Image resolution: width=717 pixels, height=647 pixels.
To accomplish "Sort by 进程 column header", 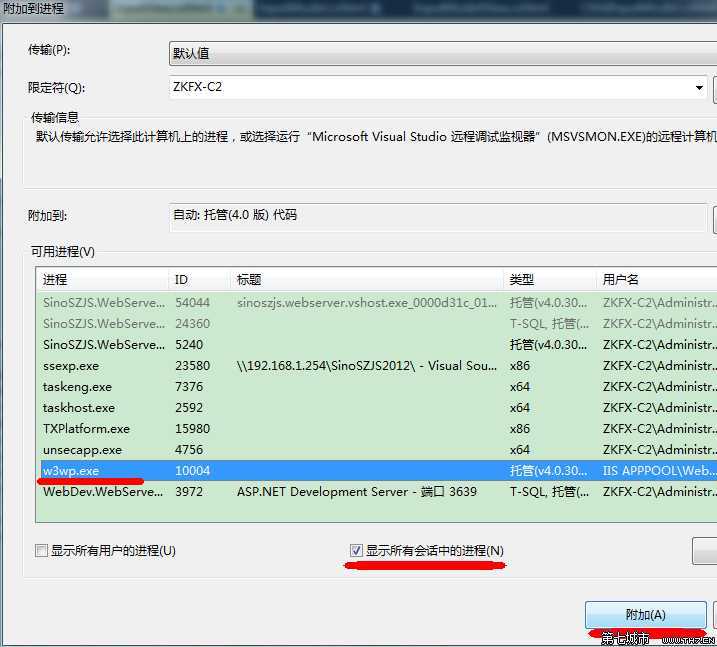I will (102, 279).
